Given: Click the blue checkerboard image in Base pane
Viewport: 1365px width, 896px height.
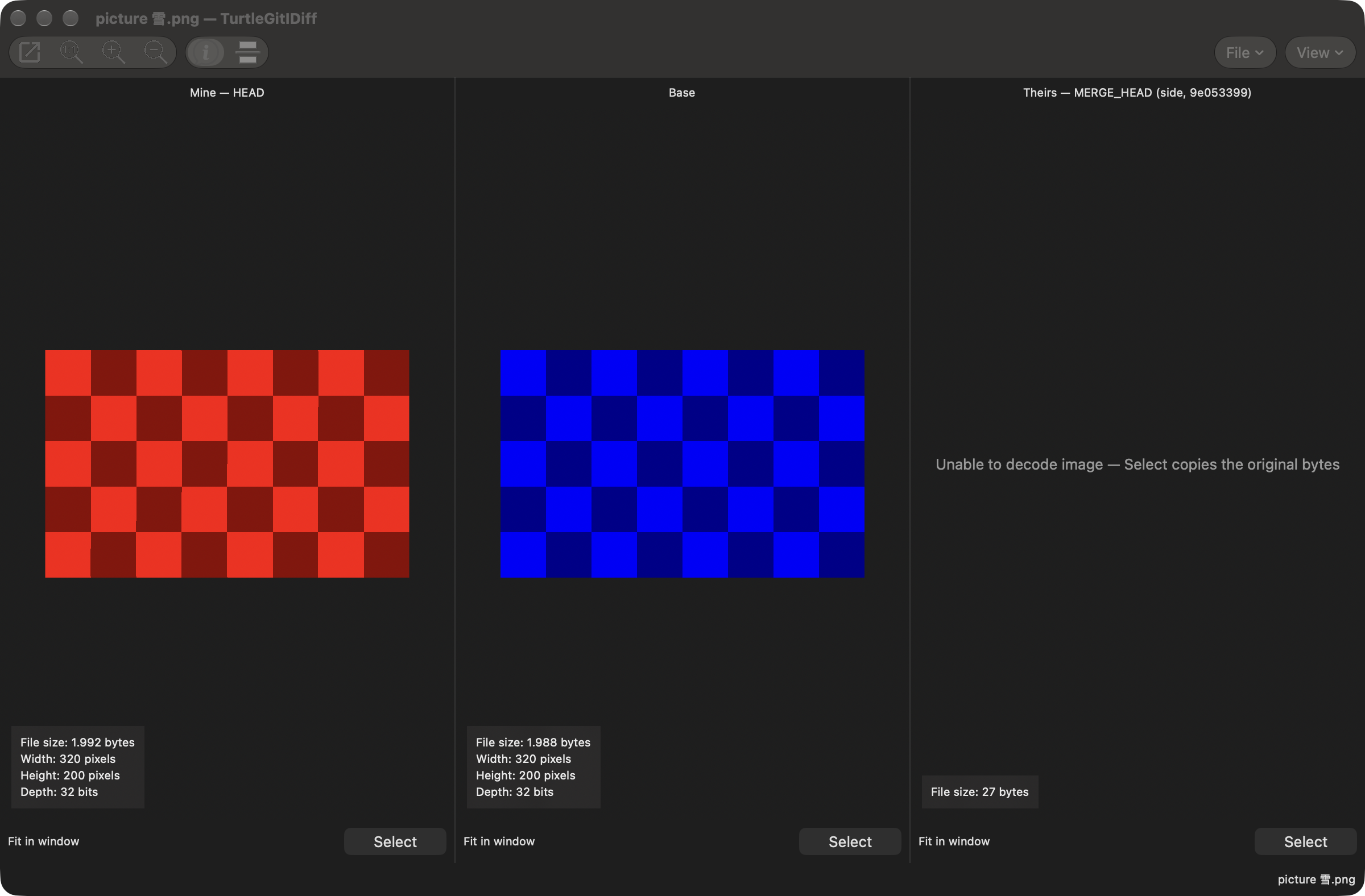Looking at the screenshot, I should pos(682,464).
